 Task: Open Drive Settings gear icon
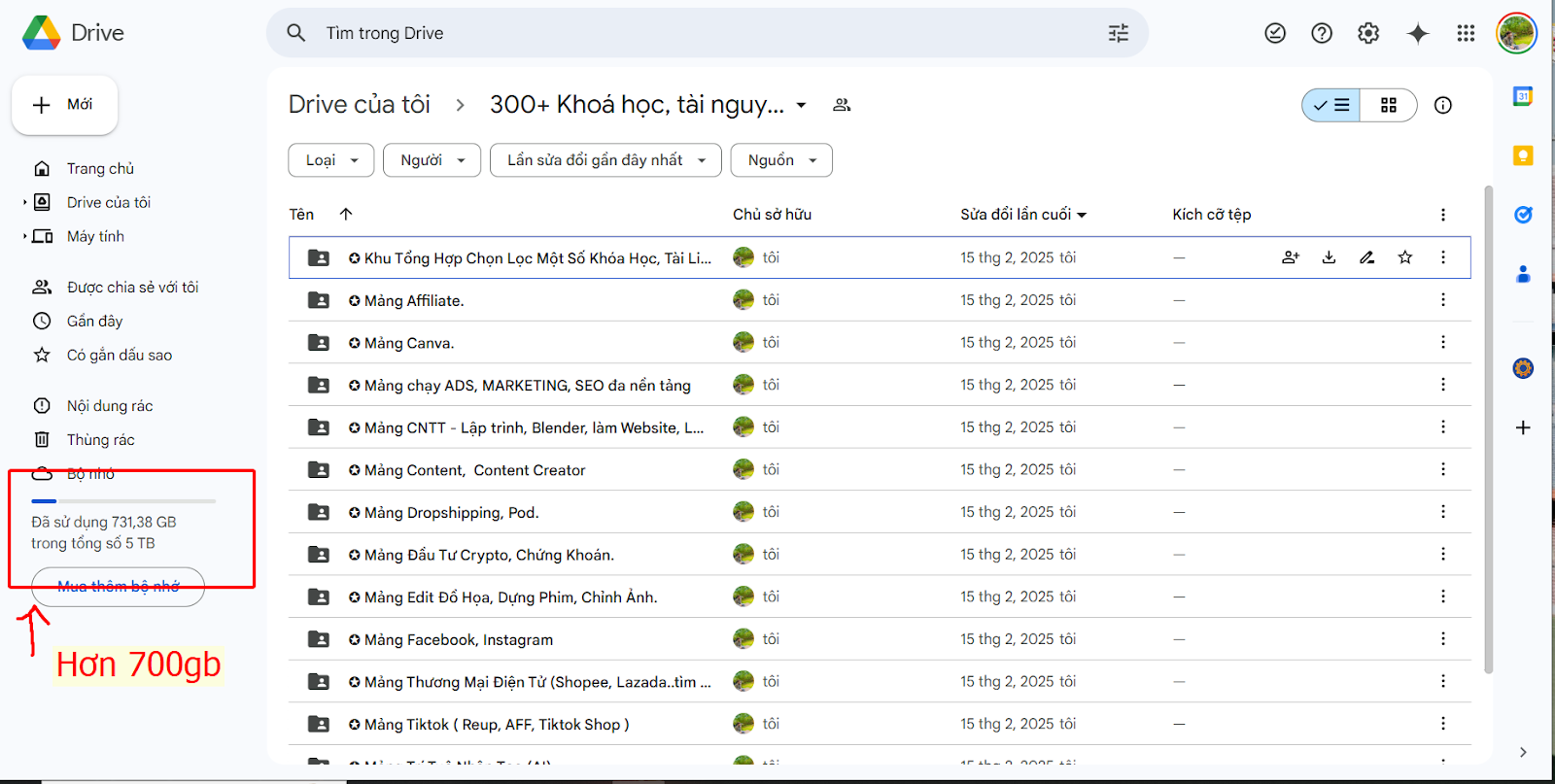click(1368, 33)
